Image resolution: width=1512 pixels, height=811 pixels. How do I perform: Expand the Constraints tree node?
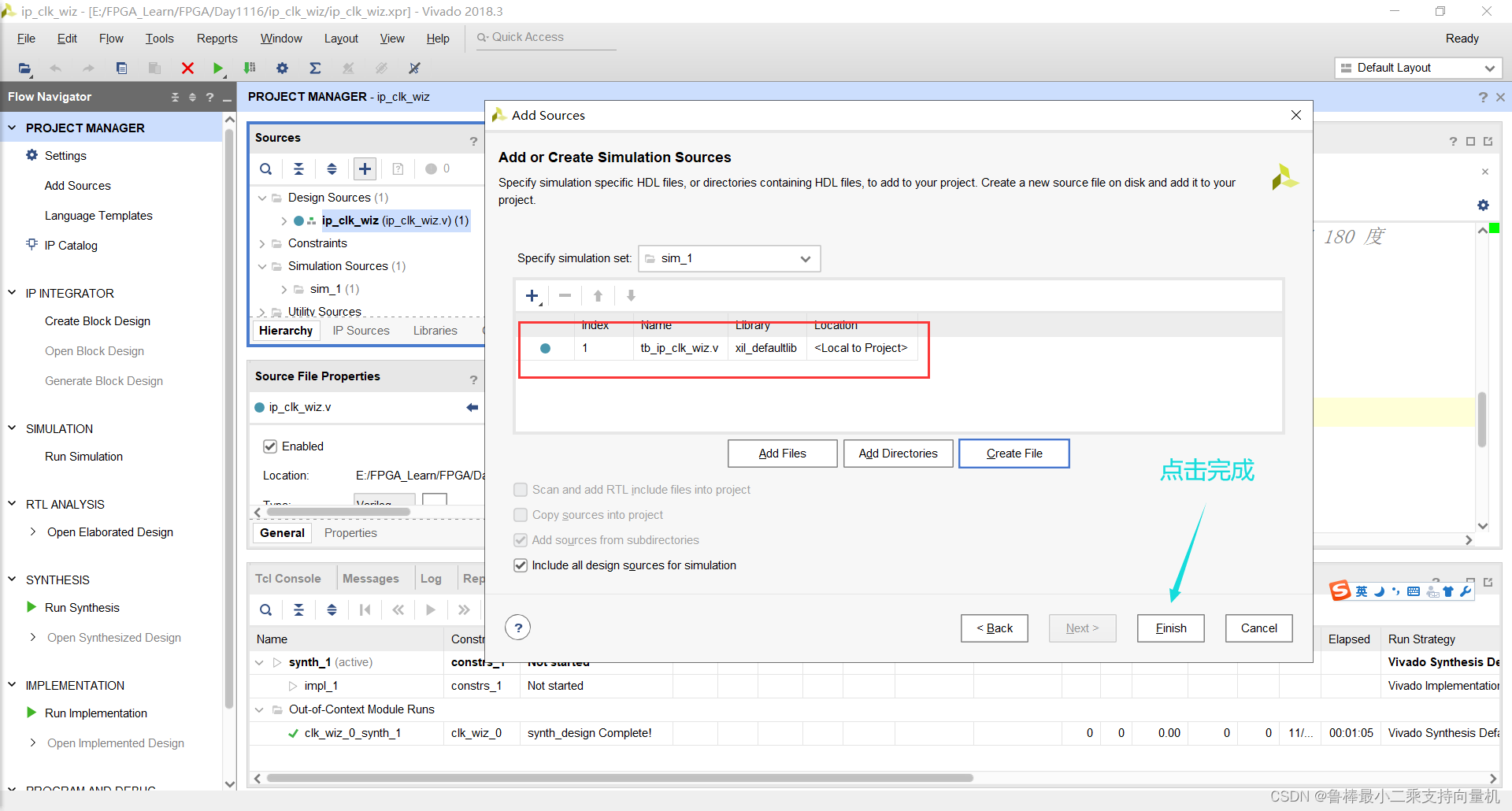click(x=262, y=243)
